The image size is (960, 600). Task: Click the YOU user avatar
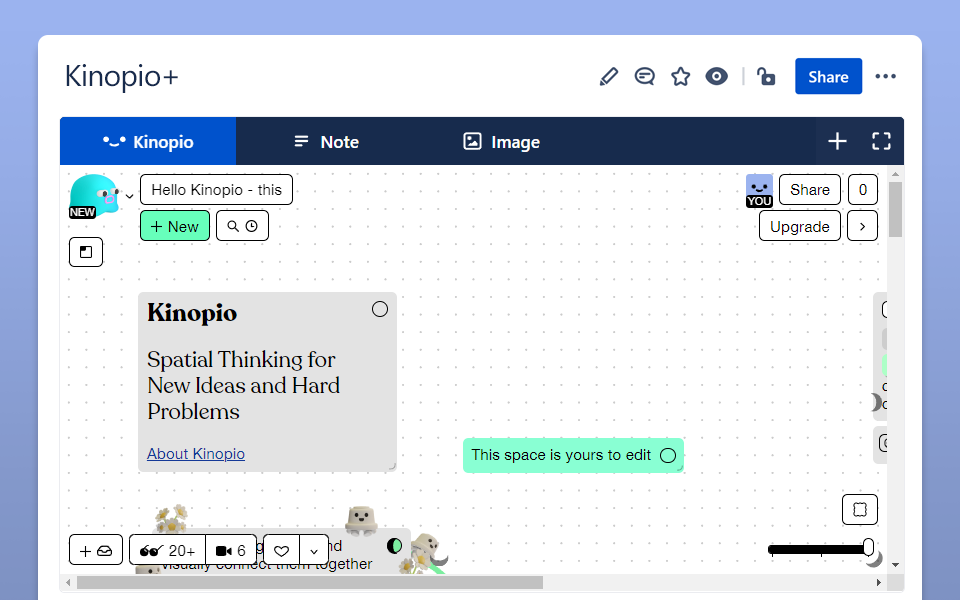759,191
